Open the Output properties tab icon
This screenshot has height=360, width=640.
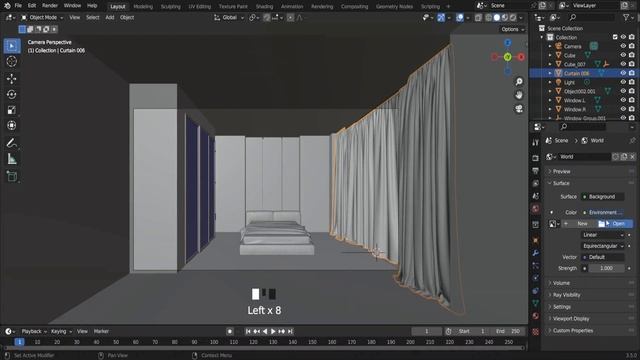tap(536, 171)
